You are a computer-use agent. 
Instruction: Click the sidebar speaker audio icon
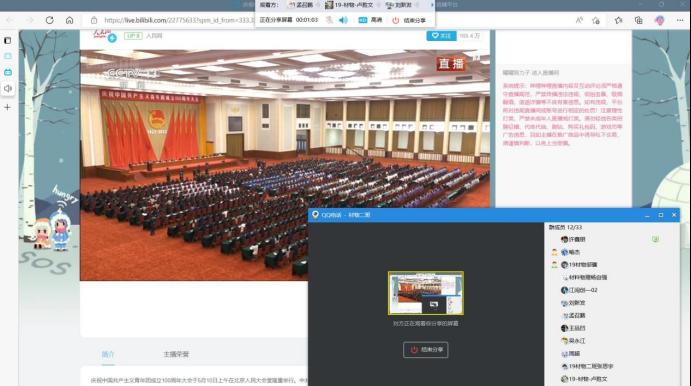pos(8,89)
